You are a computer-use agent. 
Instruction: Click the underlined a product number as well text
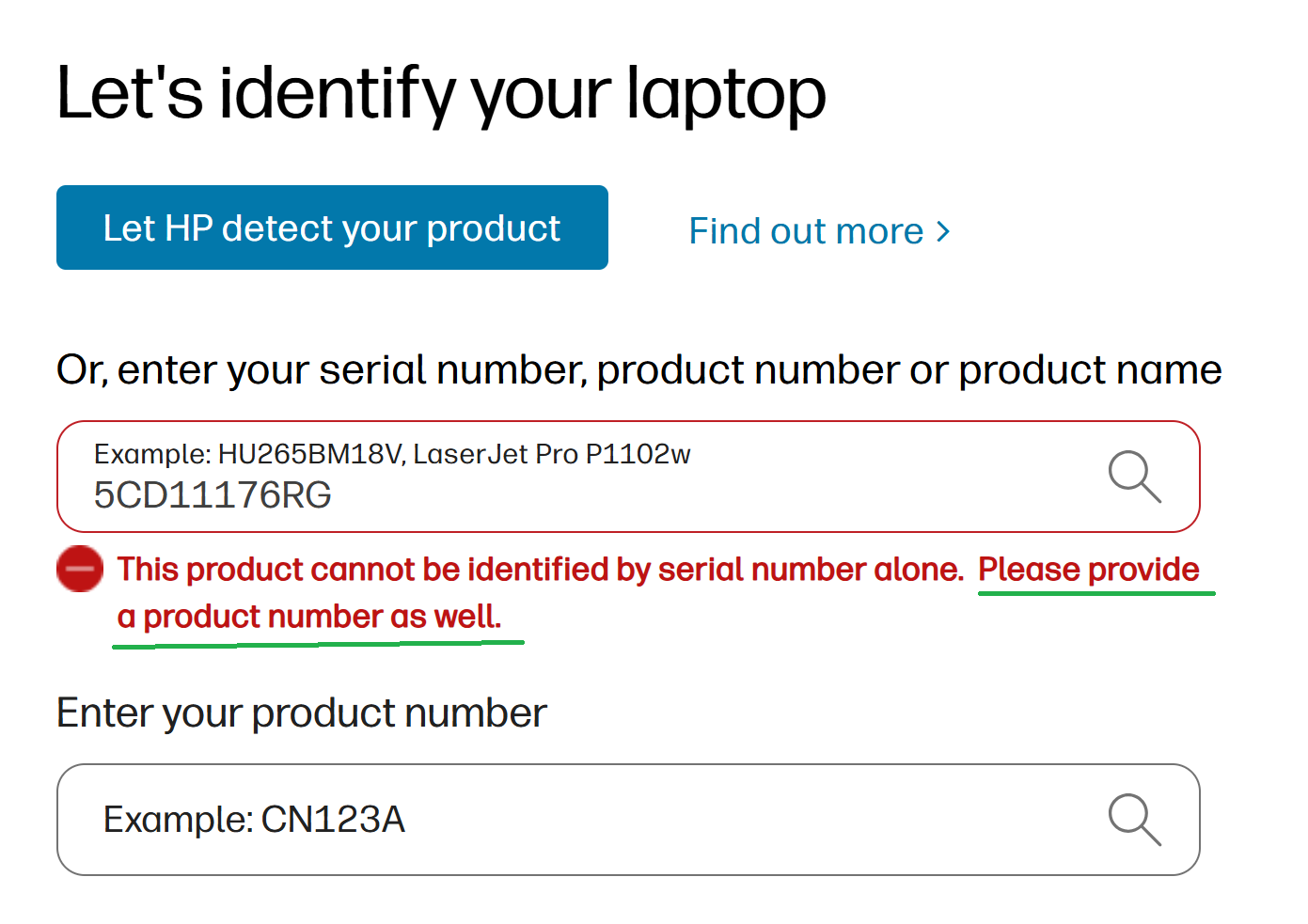coord(308,617)
